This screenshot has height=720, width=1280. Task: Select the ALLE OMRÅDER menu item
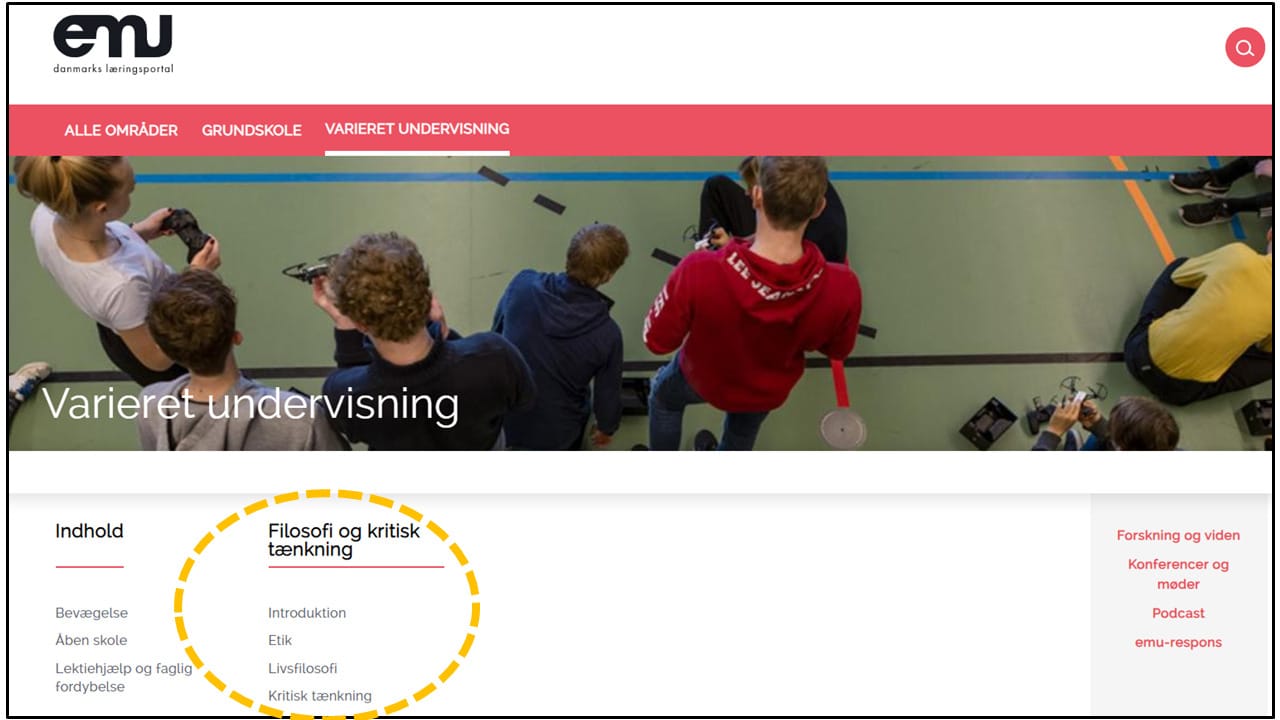pos(121,130)
